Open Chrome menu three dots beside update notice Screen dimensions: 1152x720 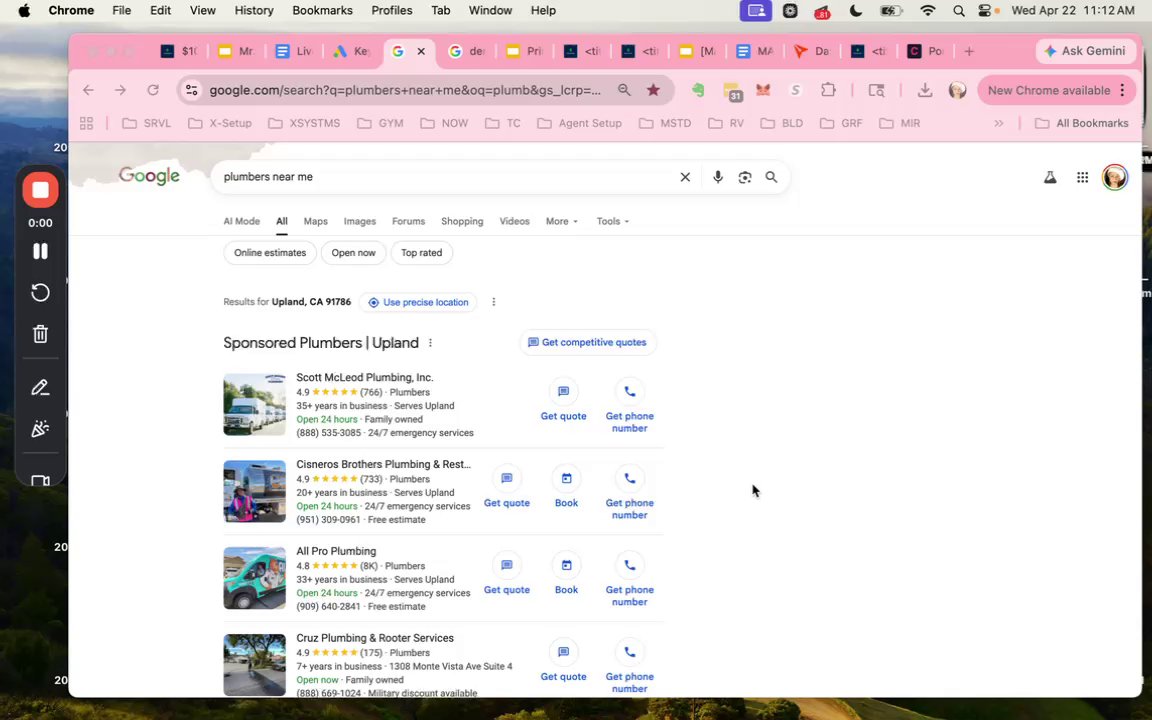click(x=1123, y=90)
